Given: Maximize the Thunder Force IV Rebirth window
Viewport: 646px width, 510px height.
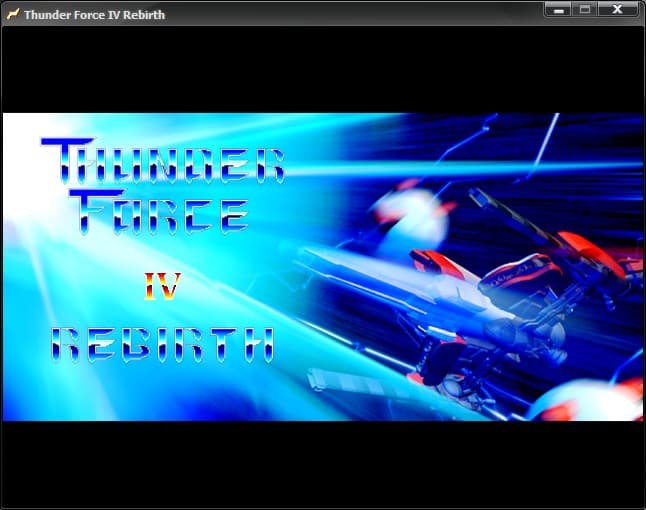Looking at the screenshot, I should (x=585, y=9).
